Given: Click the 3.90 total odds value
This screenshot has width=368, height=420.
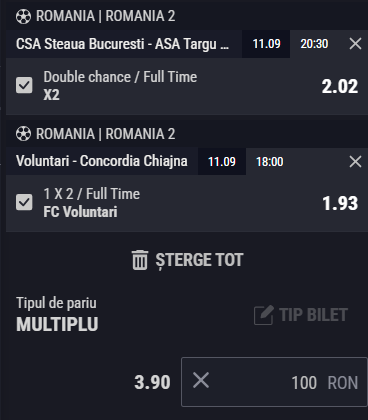Looking at the screenshot, I should 152,382.
